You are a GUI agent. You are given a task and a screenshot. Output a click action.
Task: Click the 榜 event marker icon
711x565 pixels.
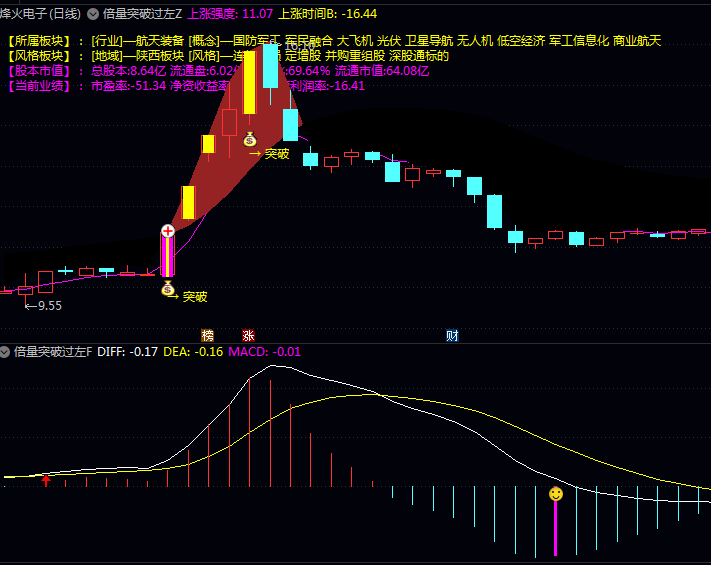tap(207, 336)
